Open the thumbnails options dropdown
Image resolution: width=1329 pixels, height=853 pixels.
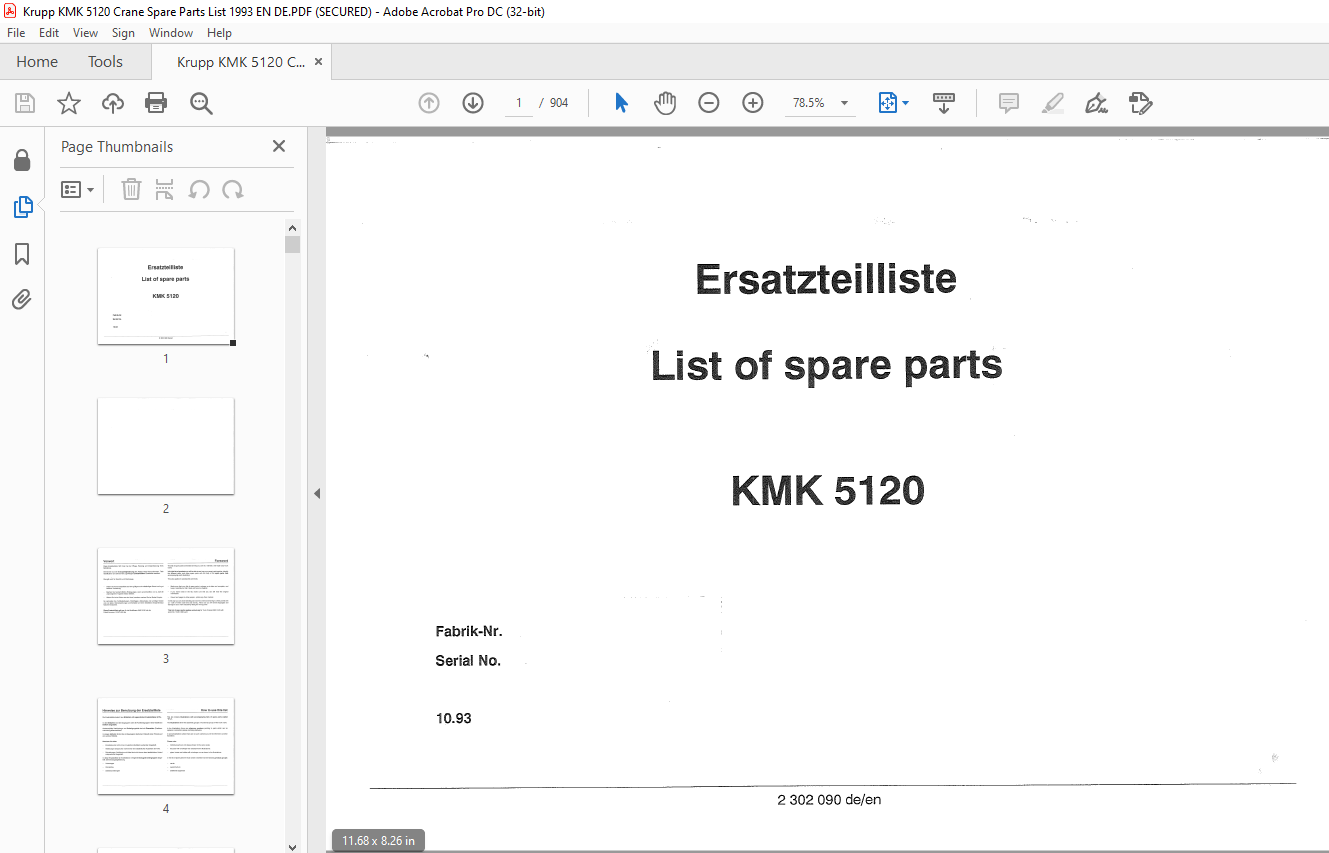click(77, 189)
